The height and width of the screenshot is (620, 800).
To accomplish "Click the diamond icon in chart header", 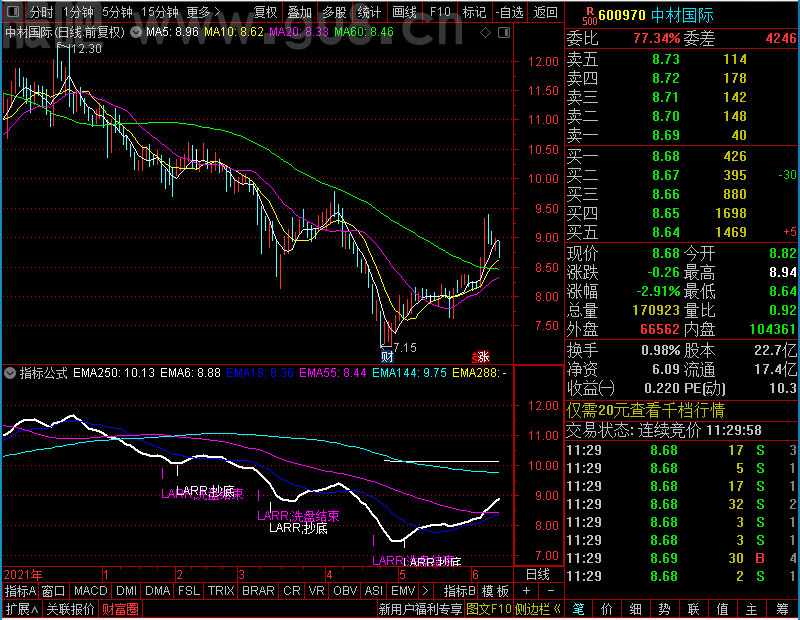I will tap(485, 33).
